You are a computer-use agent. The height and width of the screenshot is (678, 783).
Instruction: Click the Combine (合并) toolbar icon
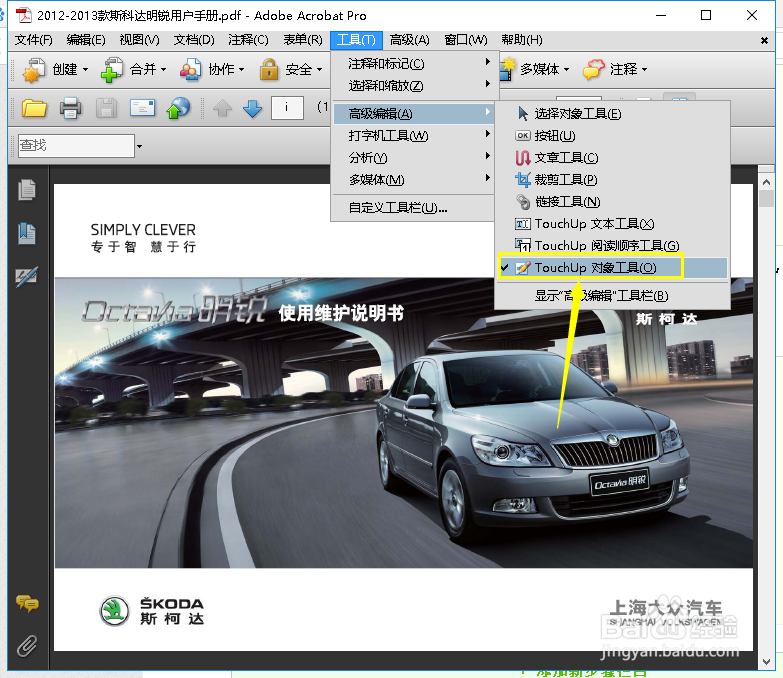112,69
